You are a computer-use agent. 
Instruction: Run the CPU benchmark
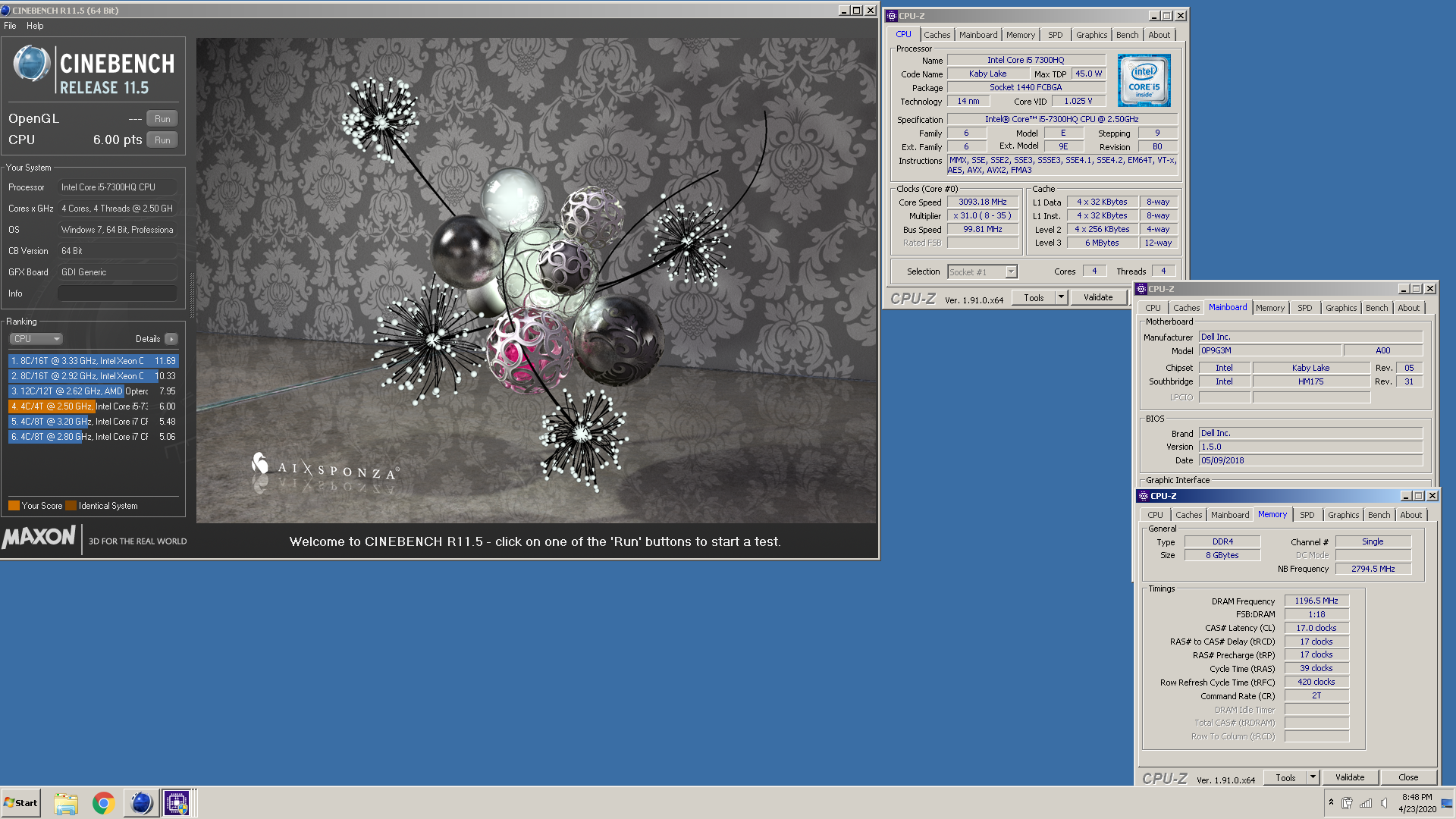coord(162,140)
